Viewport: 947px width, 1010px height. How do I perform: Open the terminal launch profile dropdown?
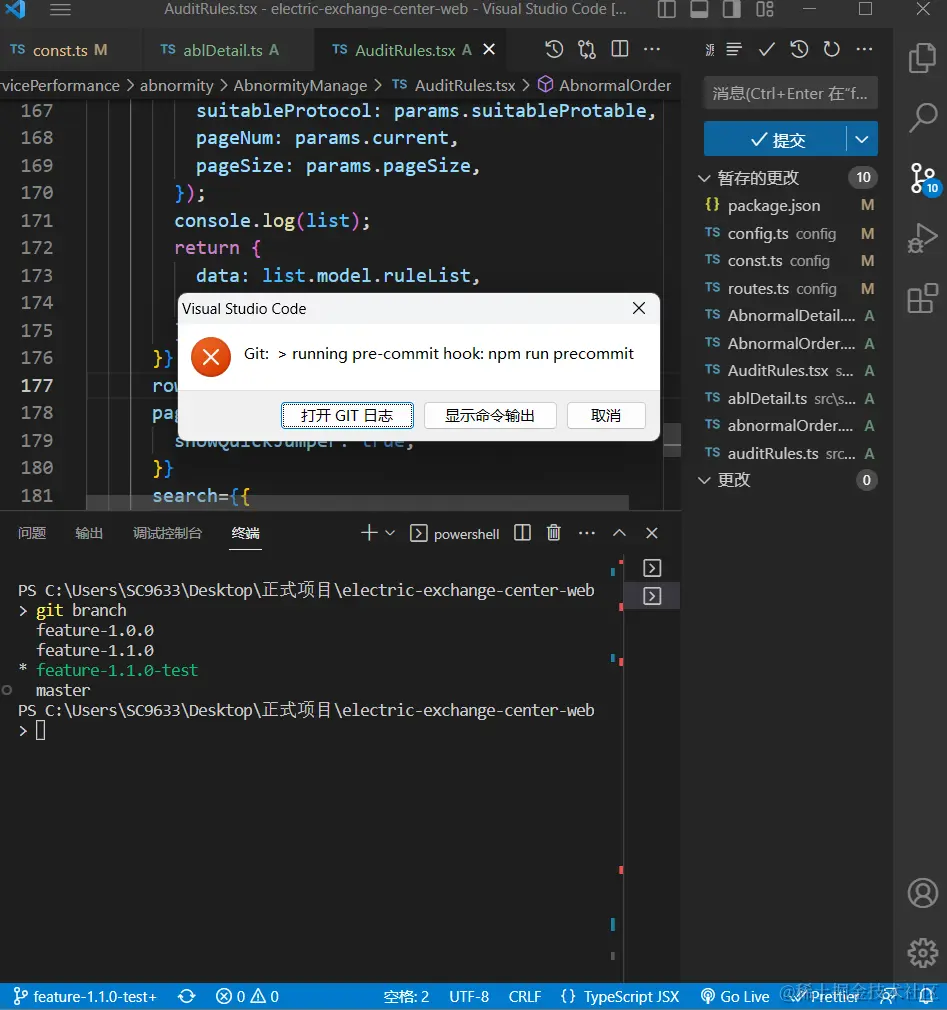point(390,533)
